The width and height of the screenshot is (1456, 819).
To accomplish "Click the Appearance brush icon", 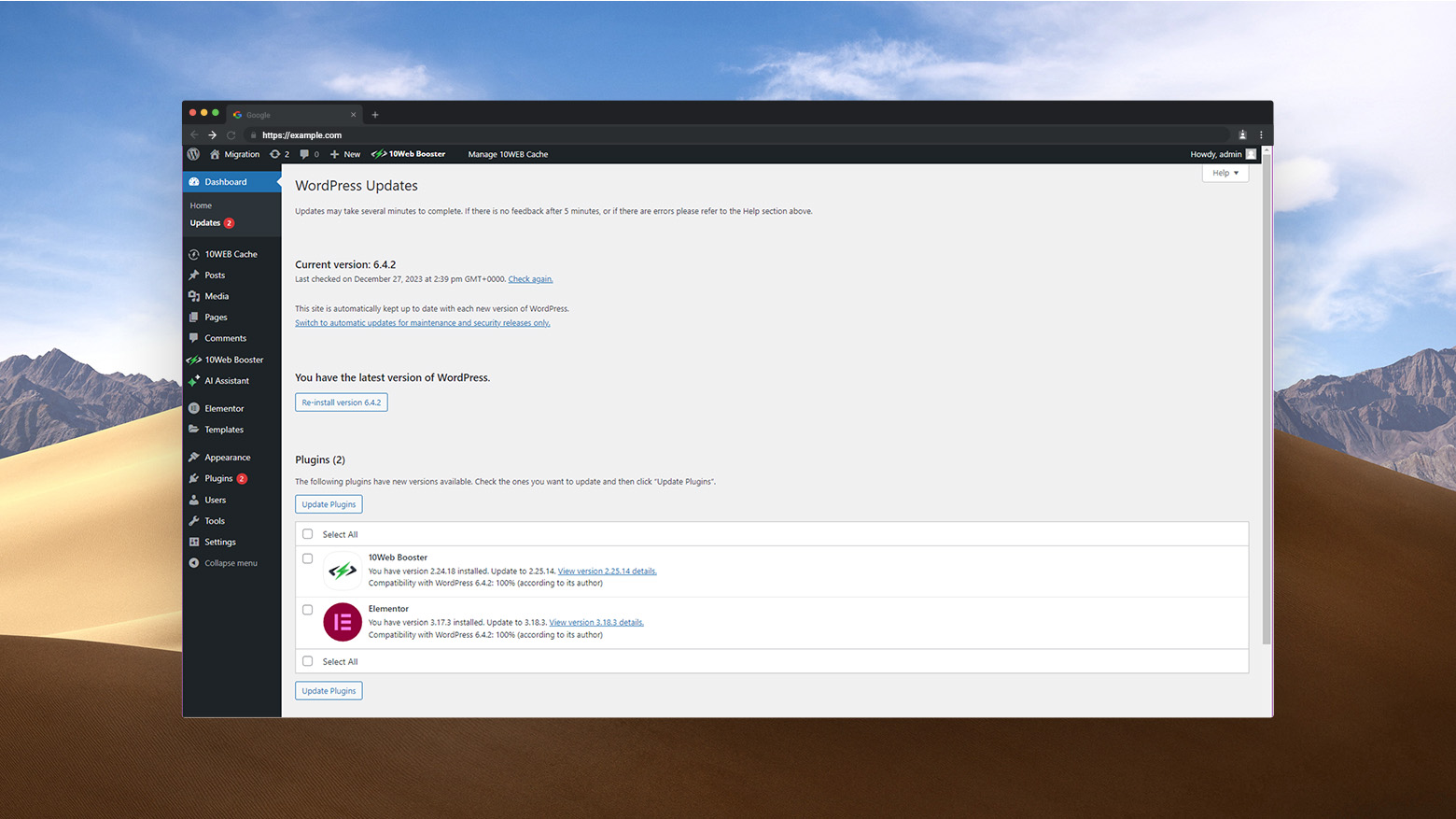I will pos(193,457).
